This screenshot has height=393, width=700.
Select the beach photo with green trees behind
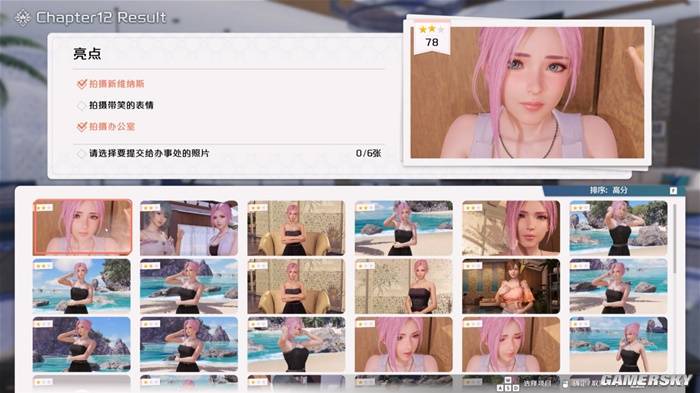pyautogui.click(x=618, y=228)
